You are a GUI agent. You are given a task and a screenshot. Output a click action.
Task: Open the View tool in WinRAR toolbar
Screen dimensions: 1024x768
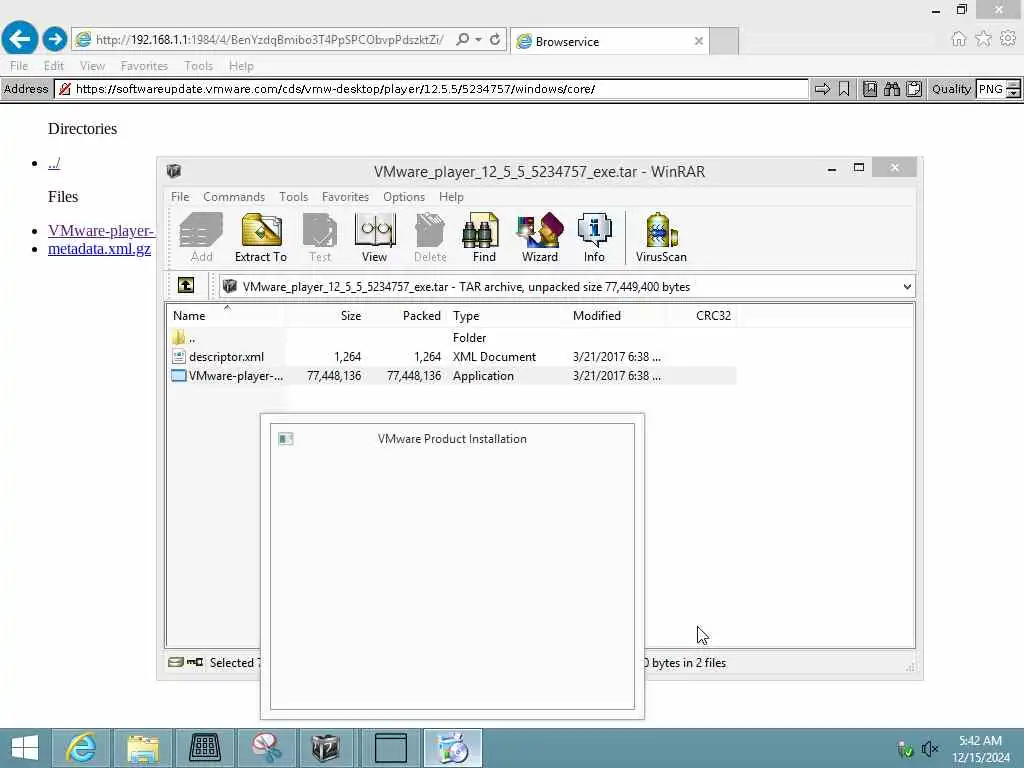[375, 237]
